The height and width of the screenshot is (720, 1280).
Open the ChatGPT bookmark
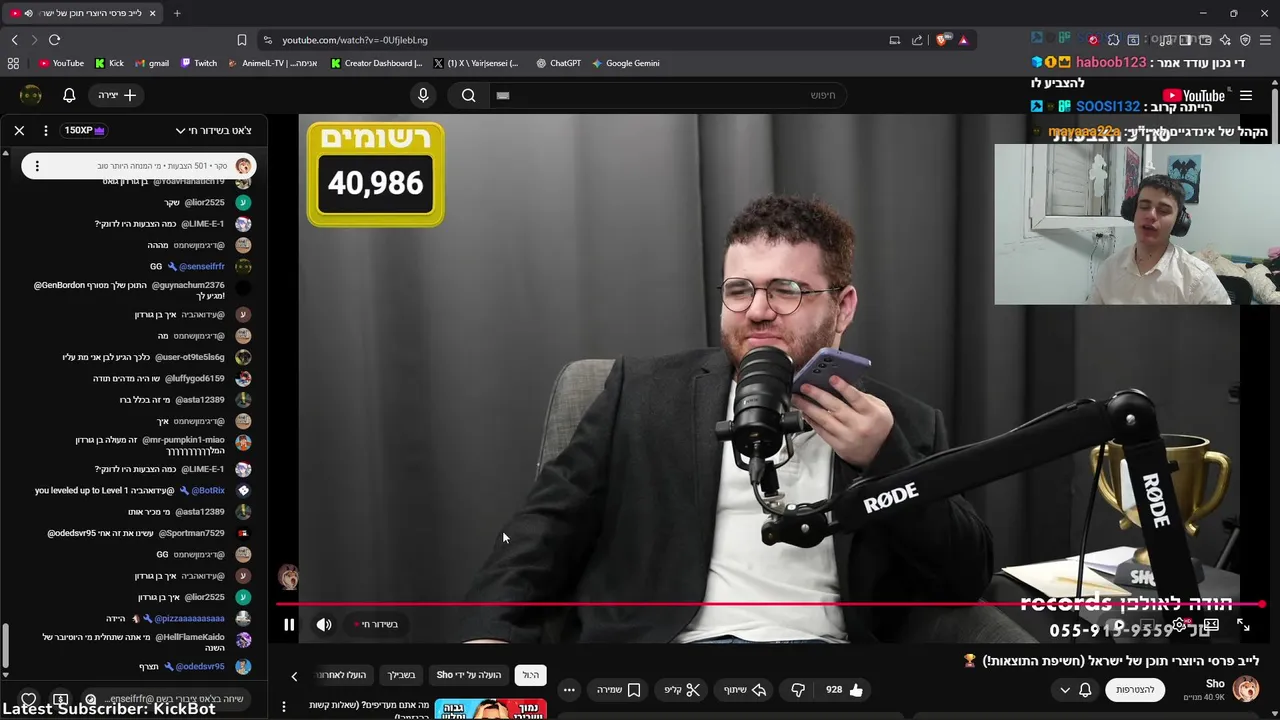pyautogui.click(x=558, y=63)
